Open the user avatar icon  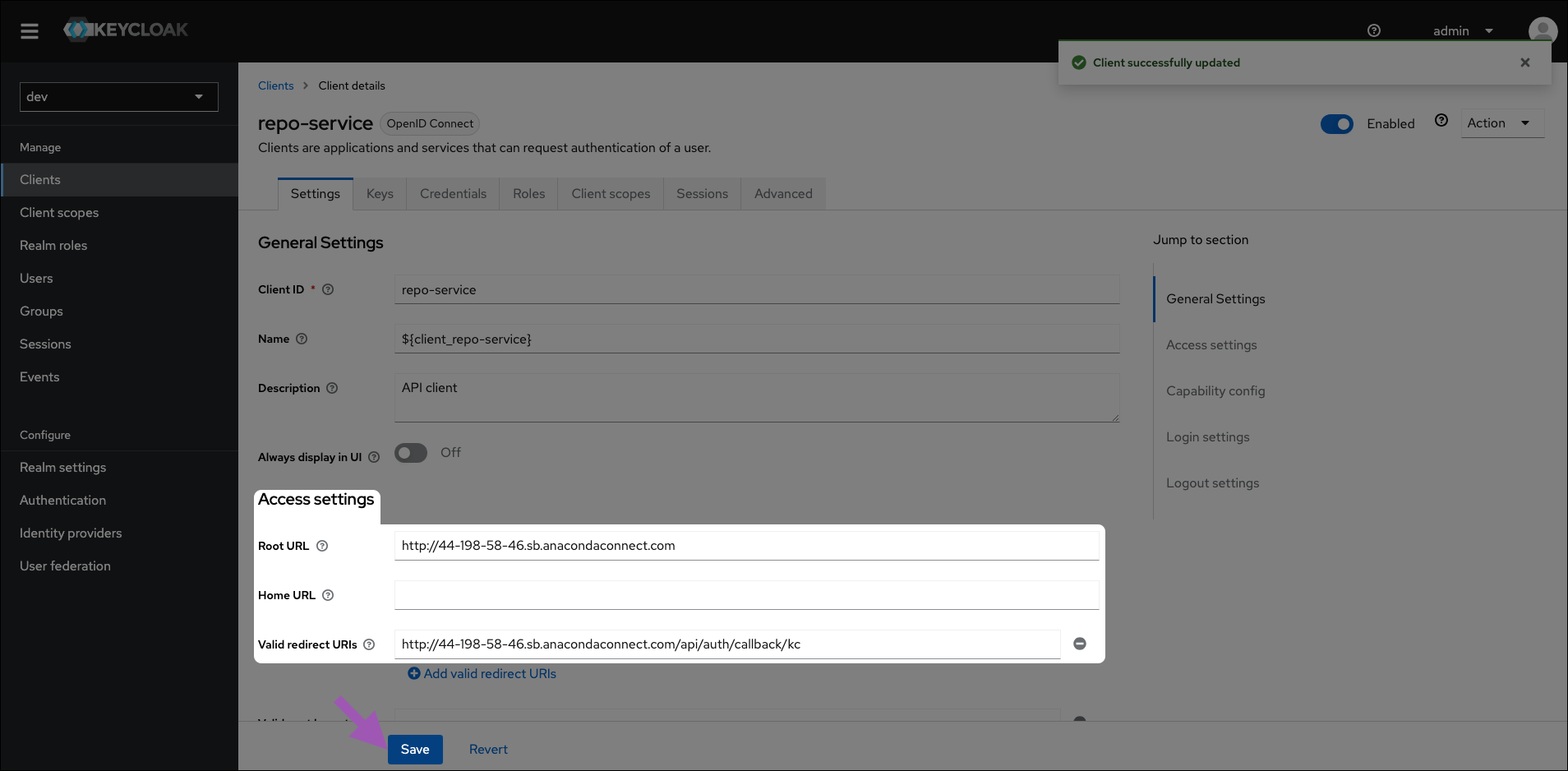tap(1543, 30)
